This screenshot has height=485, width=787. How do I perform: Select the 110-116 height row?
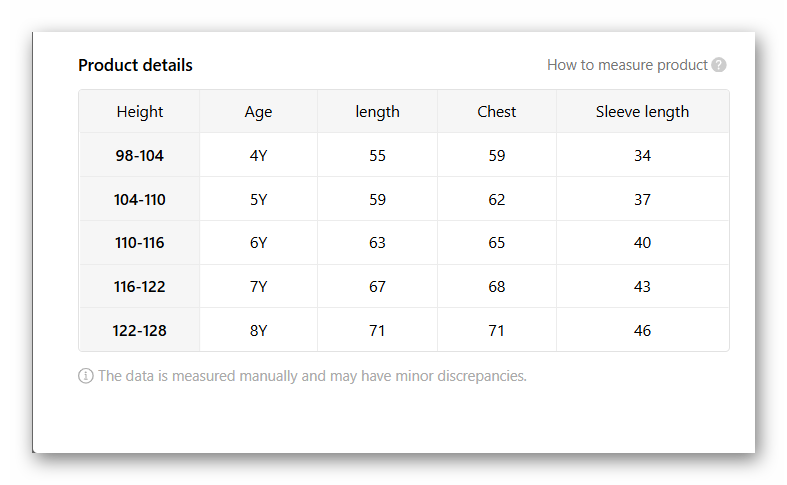pyautogui.click(x=139, y=243)
